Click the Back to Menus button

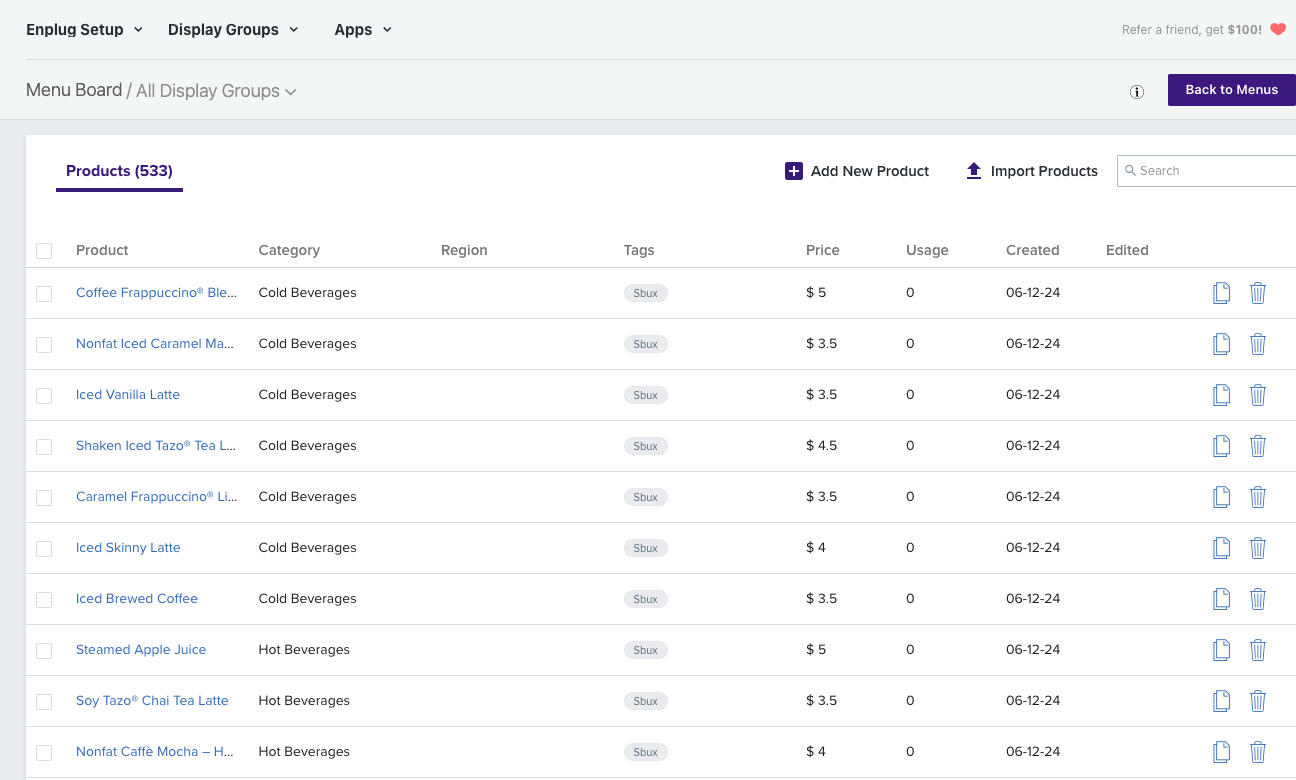1231,89
